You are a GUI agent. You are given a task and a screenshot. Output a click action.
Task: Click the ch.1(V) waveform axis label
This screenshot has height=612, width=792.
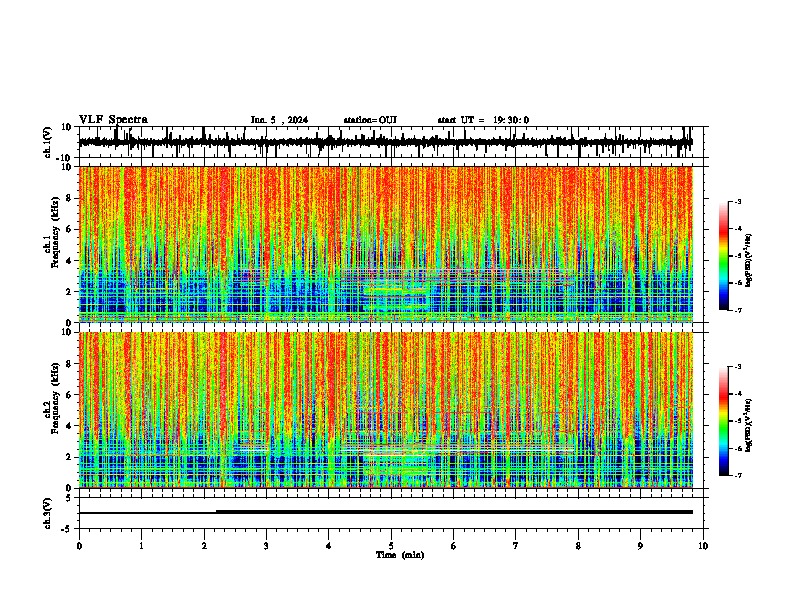pos(48,142)
